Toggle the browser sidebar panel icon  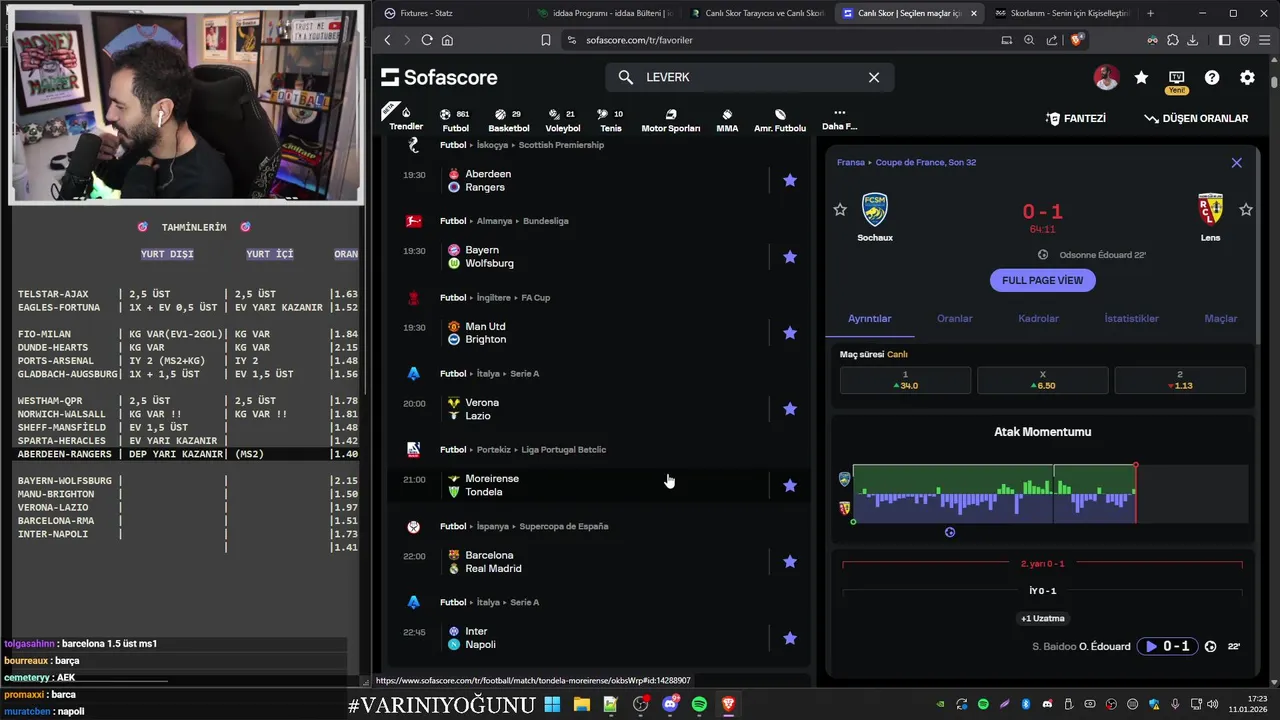[x=1224, y=40]
